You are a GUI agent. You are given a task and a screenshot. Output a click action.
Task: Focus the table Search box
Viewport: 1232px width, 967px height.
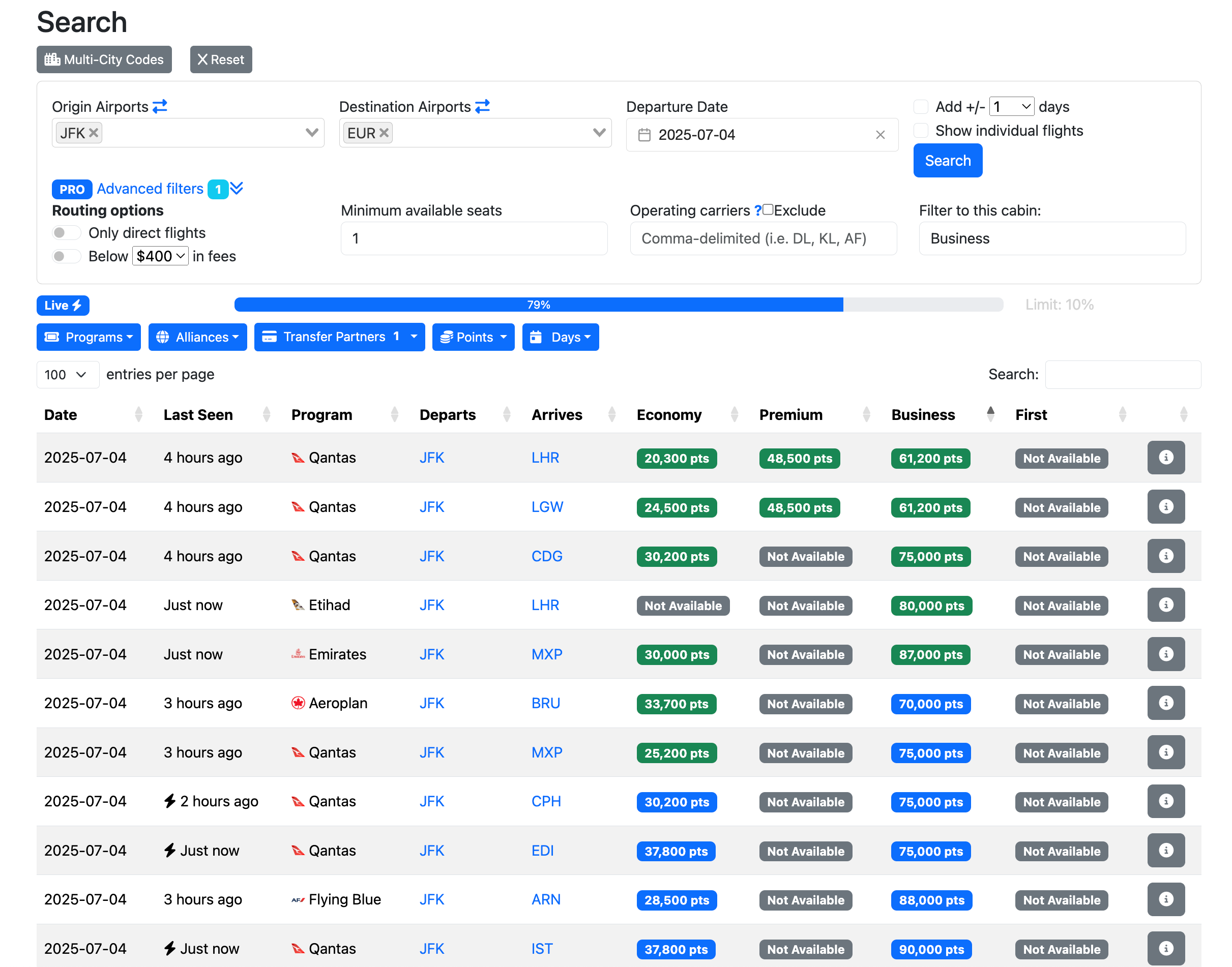pyautogui.click(x=1123, y=374)
